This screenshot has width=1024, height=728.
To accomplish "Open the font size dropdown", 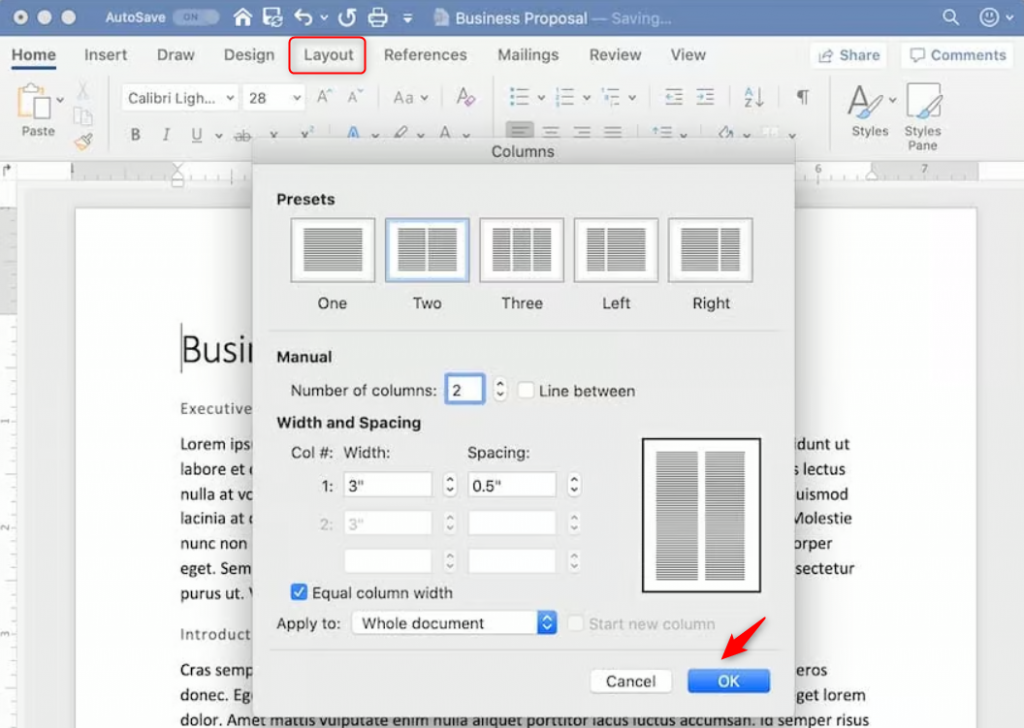I will [x=297, y=98].
